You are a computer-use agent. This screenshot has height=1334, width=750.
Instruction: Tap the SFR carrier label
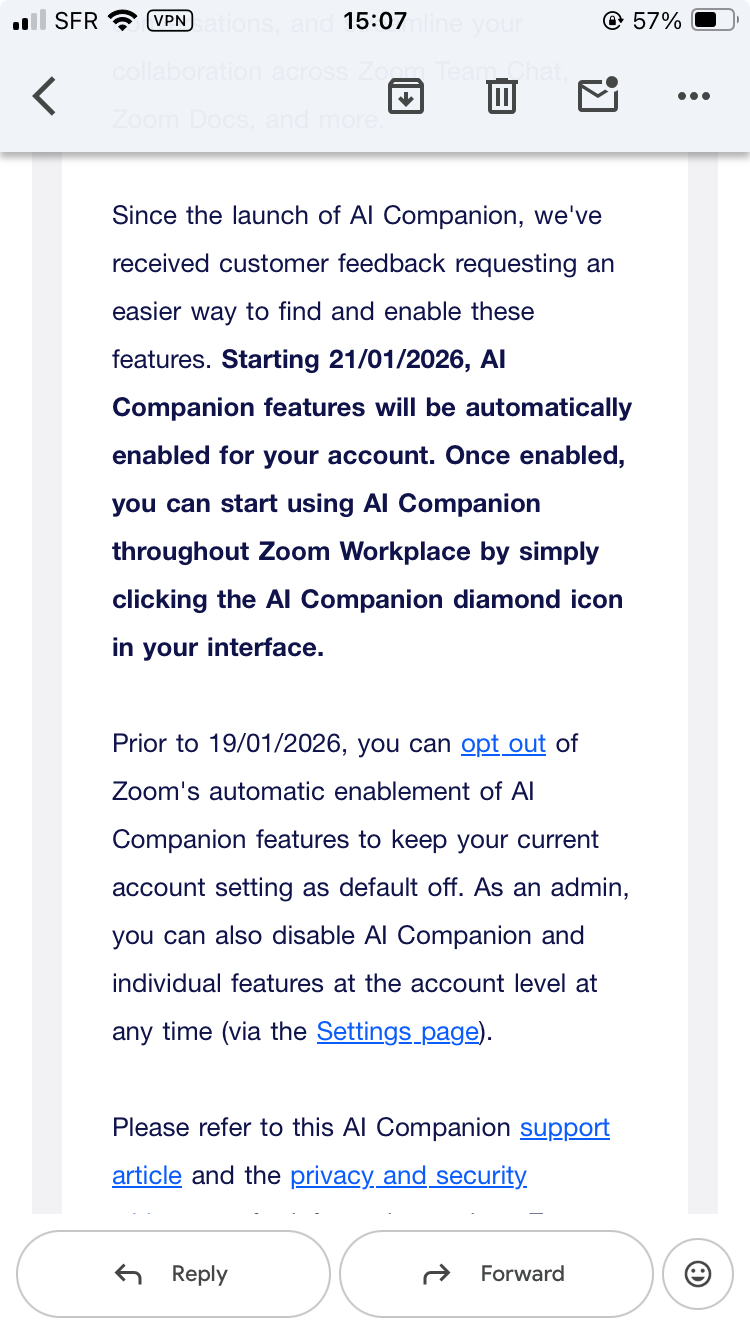coord(76,20)
